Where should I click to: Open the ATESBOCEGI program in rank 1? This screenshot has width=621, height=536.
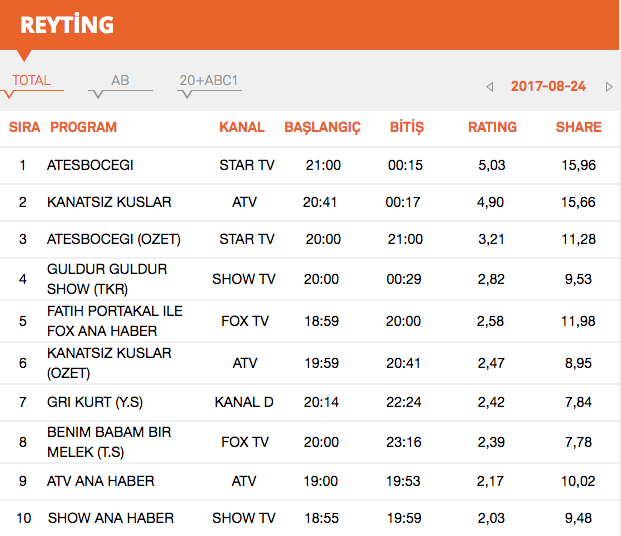click(x=90, y=165)
